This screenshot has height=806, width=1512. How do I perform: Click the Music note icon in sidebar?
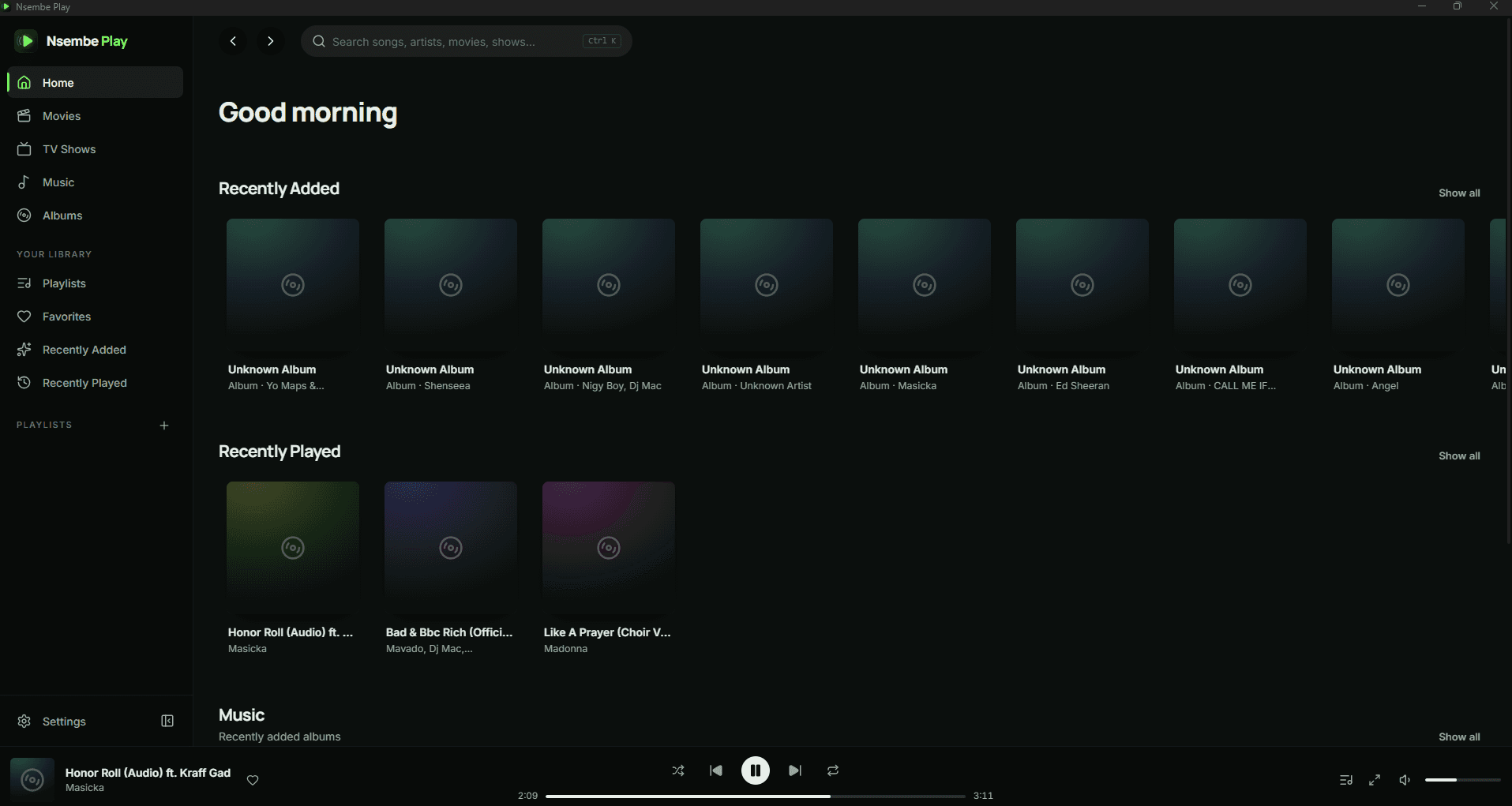click(x=24, y=182)
